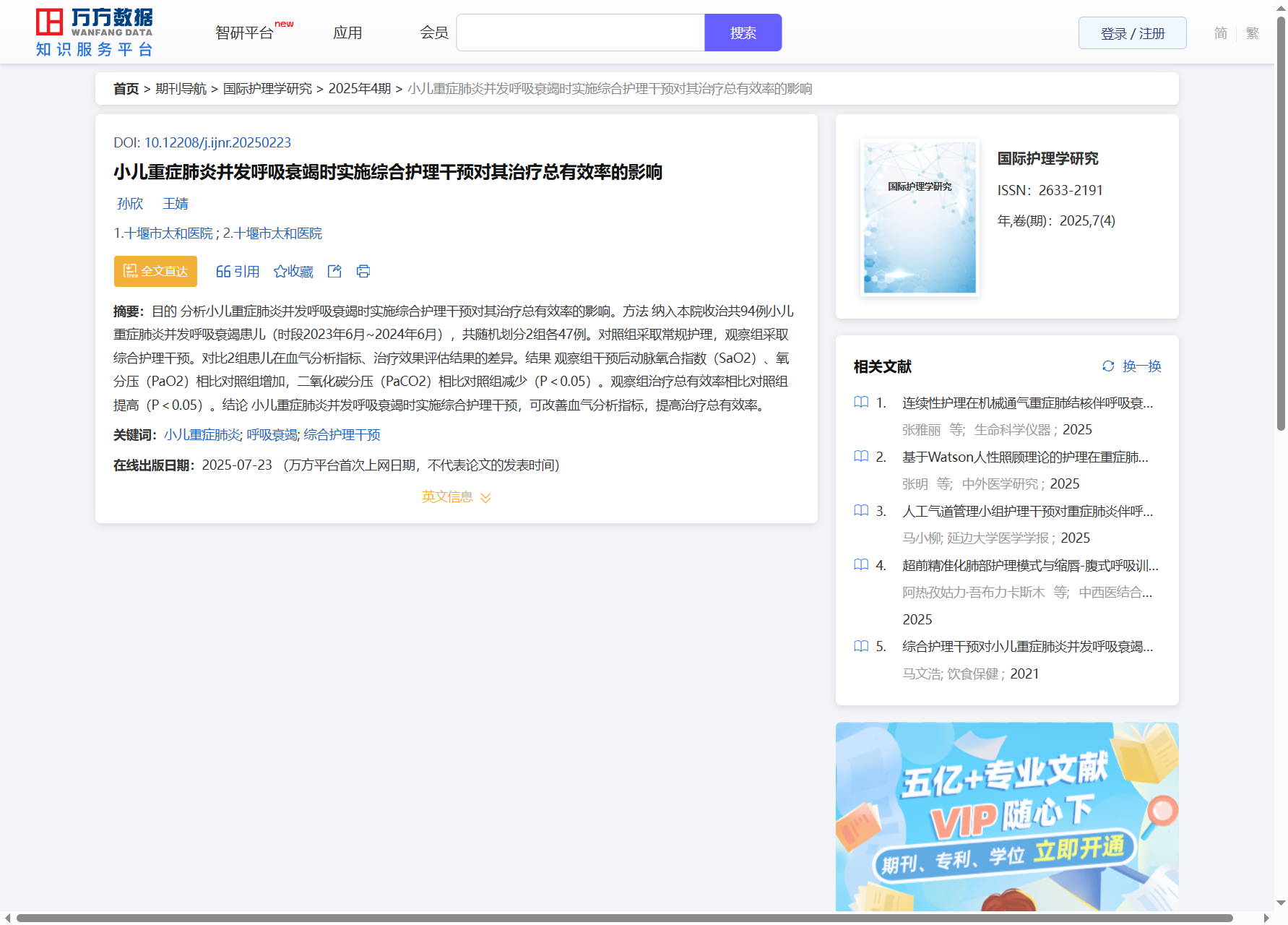Click author 张明 in related item 2
The image size is (1288, 925).
click(x=915, y=483)
